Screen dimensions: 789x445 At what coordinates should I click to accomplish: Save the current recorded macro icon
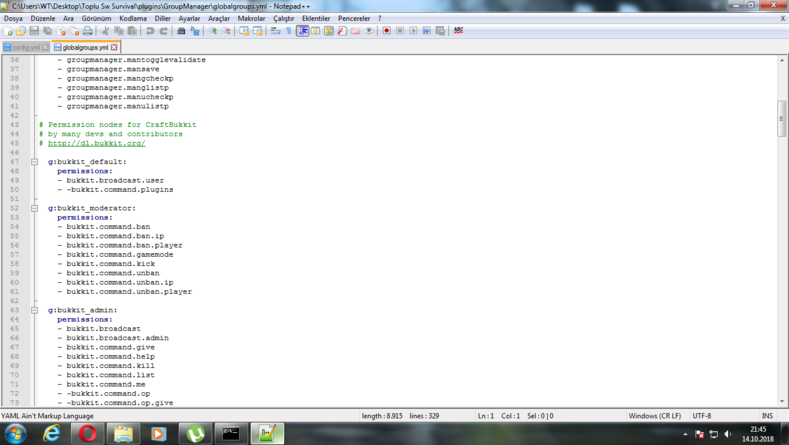pyautogui.click(x=440, y=31)
